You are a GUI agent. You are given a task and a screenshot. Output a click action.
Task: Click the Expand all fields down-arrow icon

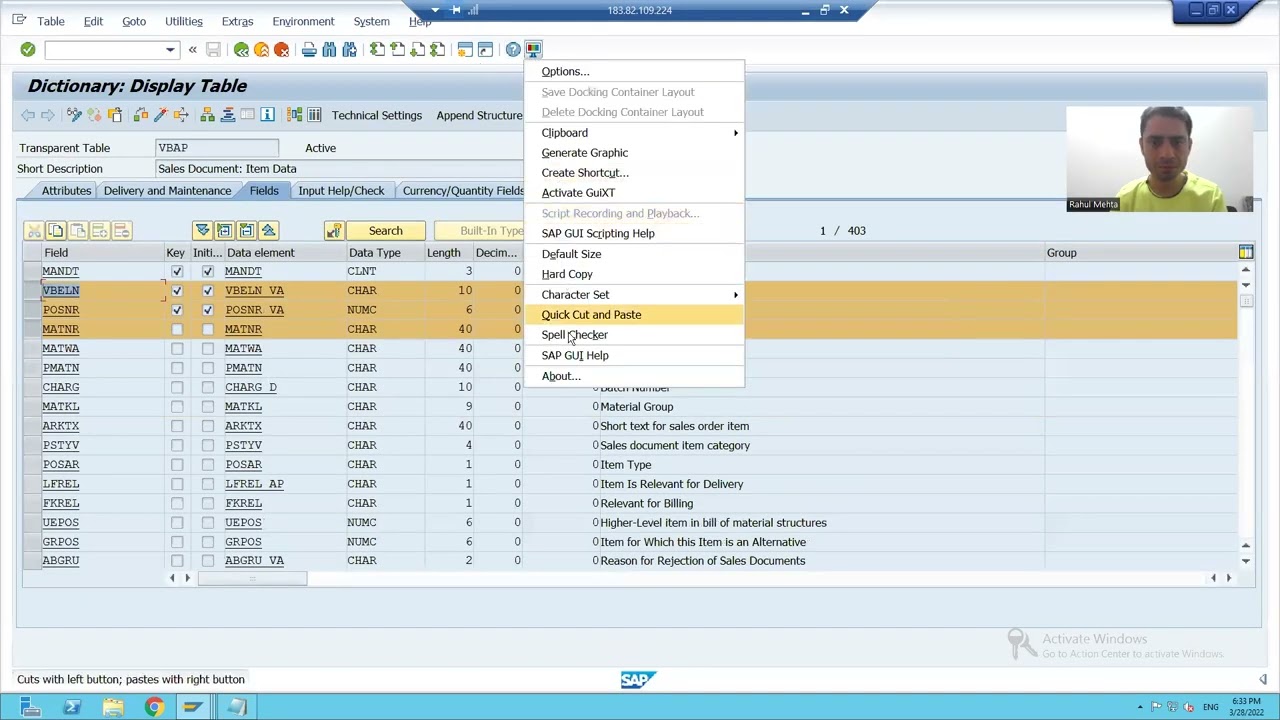point(202,231)
